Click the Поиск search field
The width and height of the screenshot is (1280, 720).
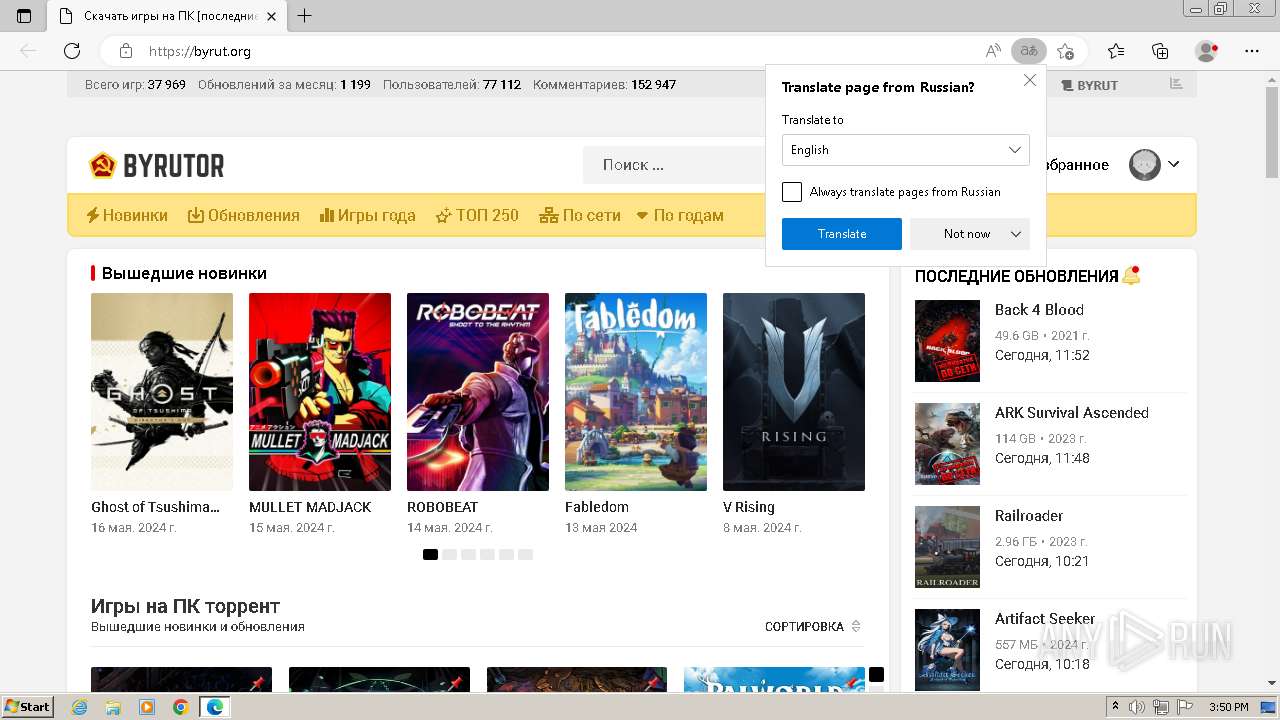coord(675,165)
